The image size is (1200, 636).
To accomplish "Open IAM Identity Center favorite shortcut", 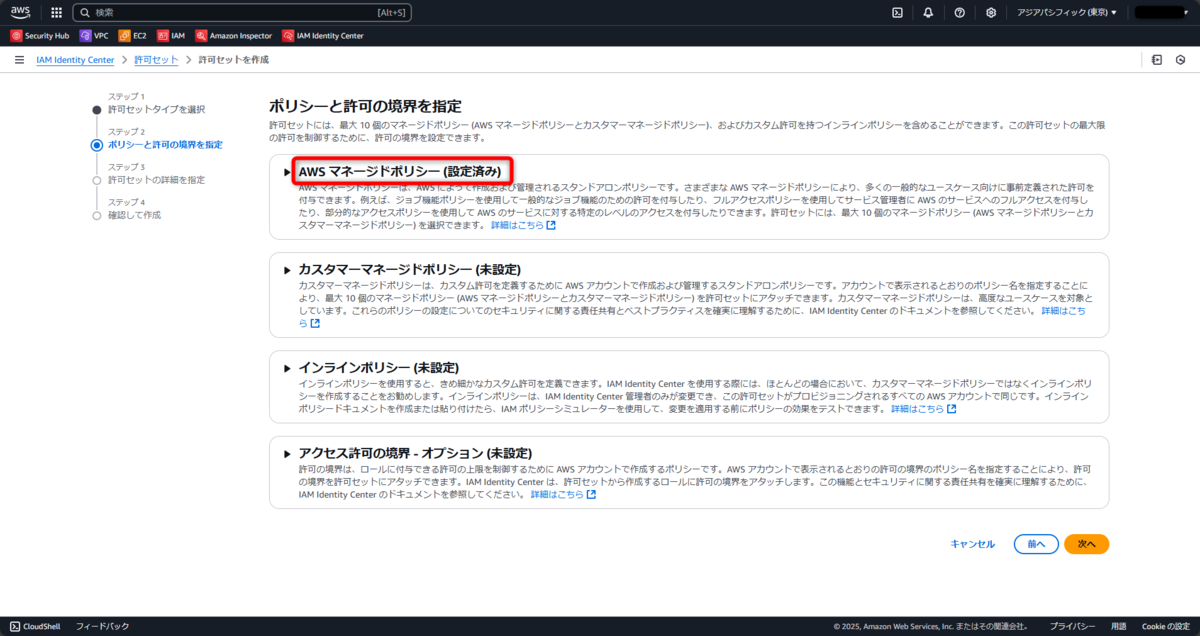I will (x=323, y=35).
